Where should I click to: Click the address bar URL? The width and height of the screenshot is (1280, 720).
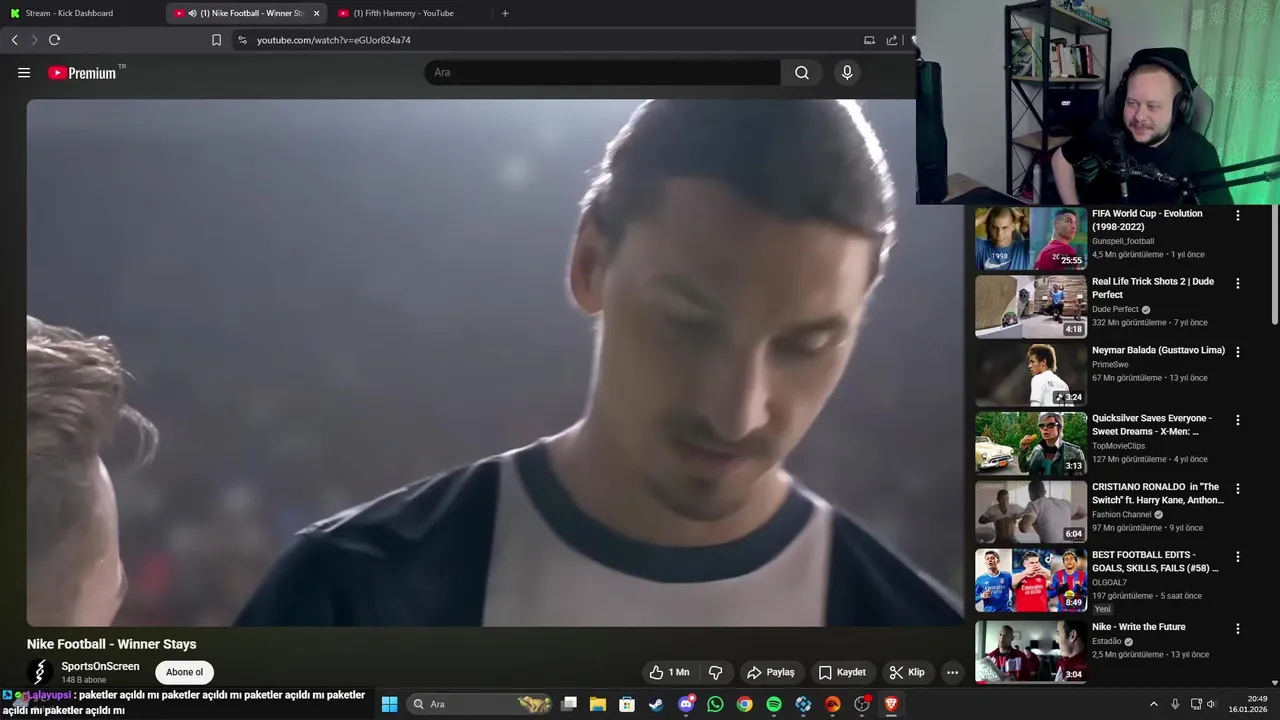pos(333,40)
